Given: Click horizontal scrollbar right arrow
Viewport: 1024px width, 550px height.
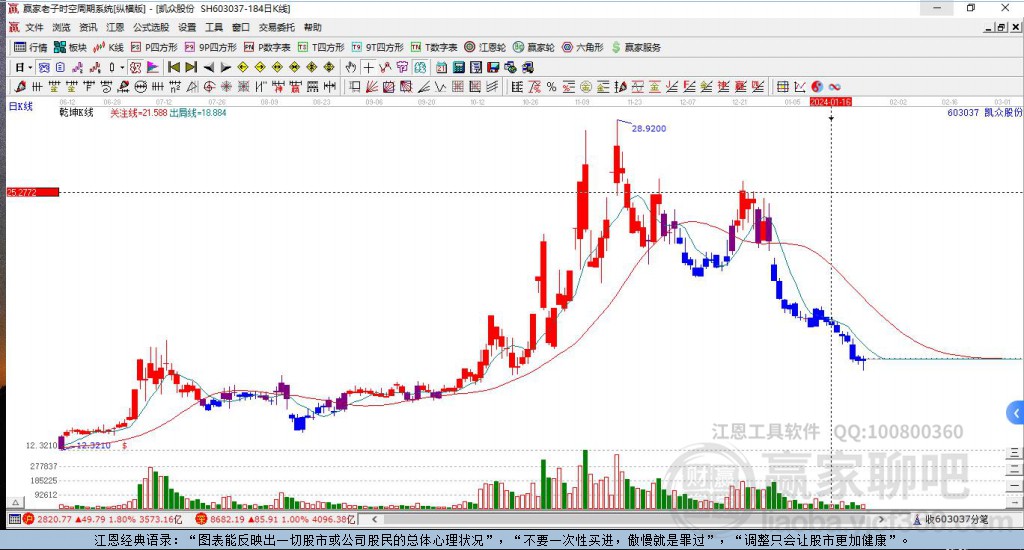Looking at the screenshot, I should point(881,519).
